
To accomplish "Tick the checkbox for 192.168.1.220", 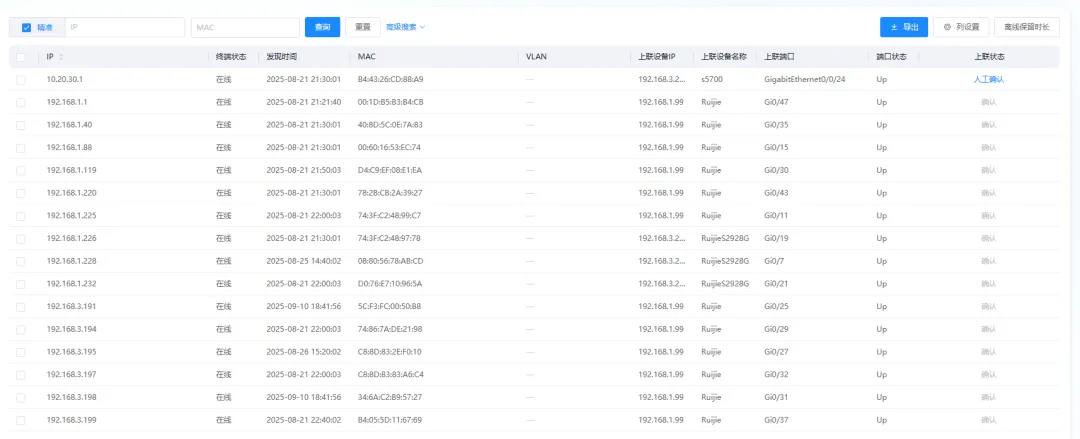I will [x=21, y=192].
